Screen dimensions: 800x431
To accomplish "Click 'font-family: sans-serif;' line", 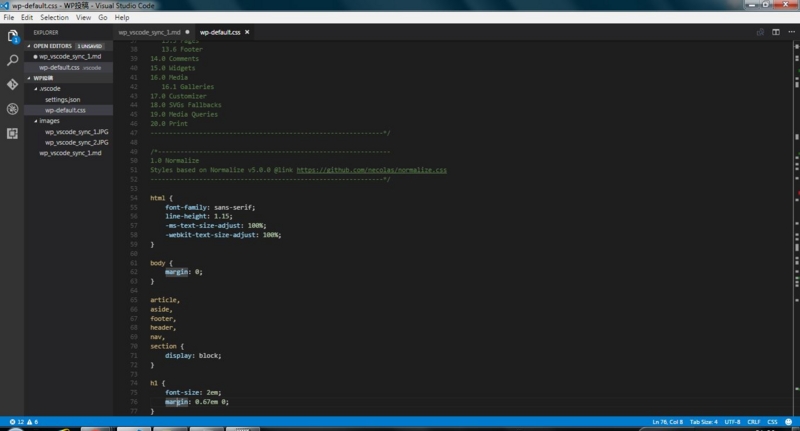I will [x=210, y=208].
